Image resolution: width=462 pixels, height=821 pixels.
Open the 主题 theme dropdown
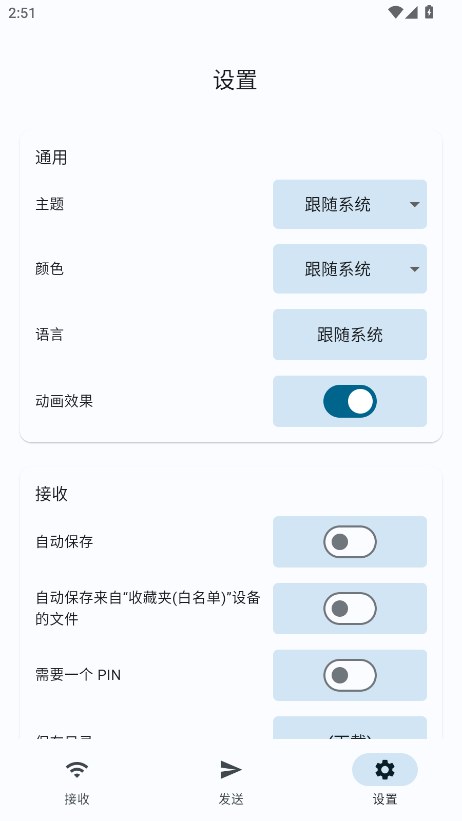pyautogui.click(x=350, y=204)
